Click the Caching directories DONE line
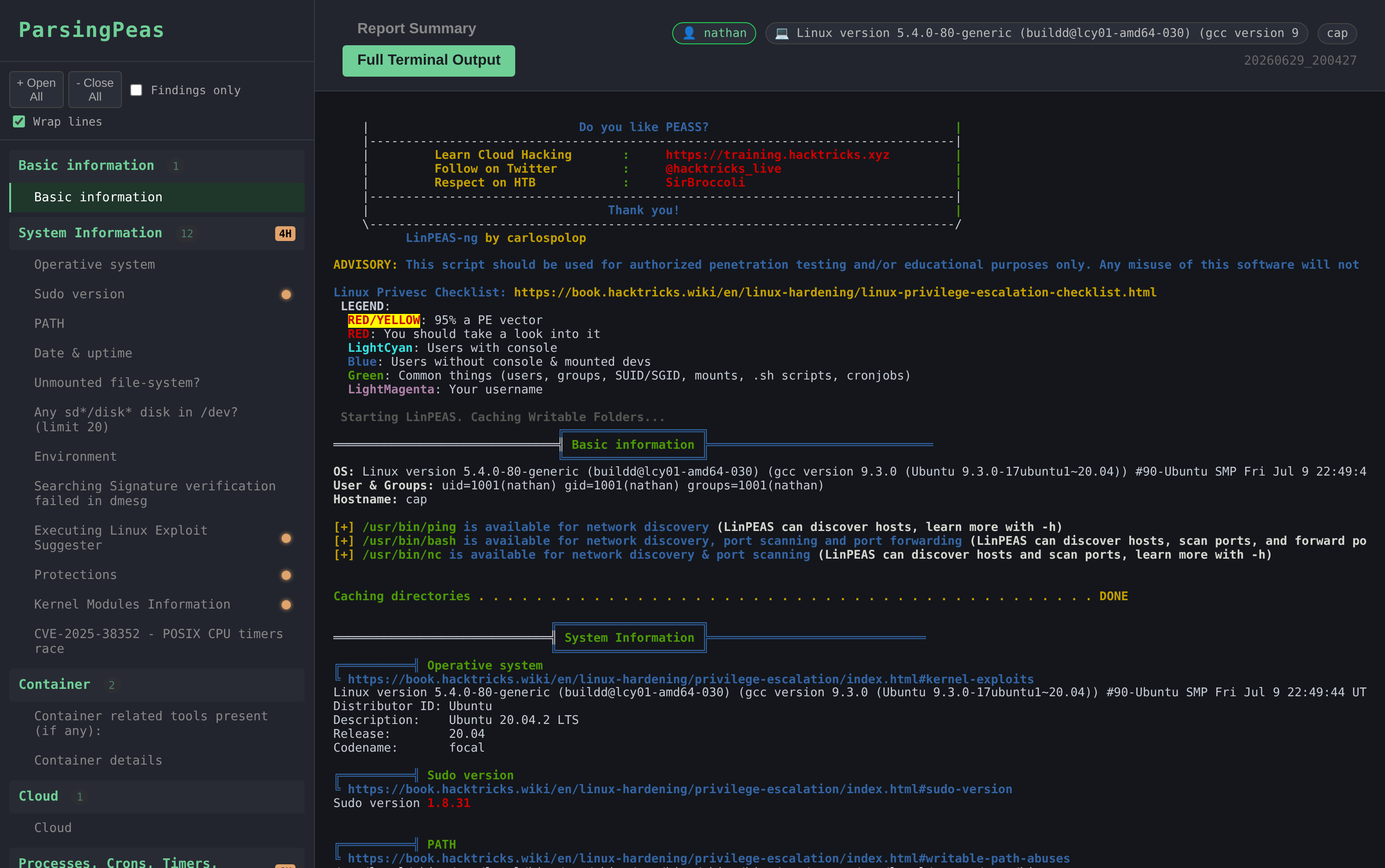This screenshot has height=868, width=1385. pyautogui.click(x=731, y=597)
